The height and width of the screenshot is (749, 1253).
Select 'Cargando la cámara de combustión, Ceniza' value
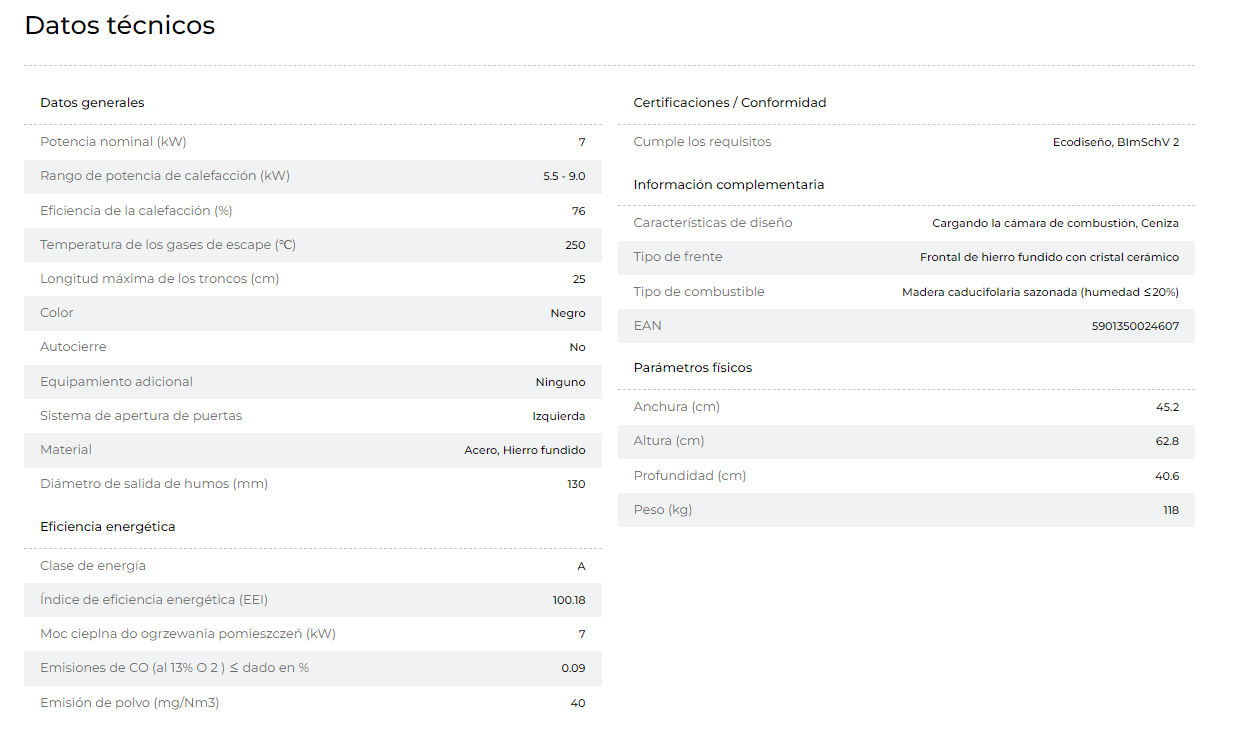click(x=1056, y=223)
